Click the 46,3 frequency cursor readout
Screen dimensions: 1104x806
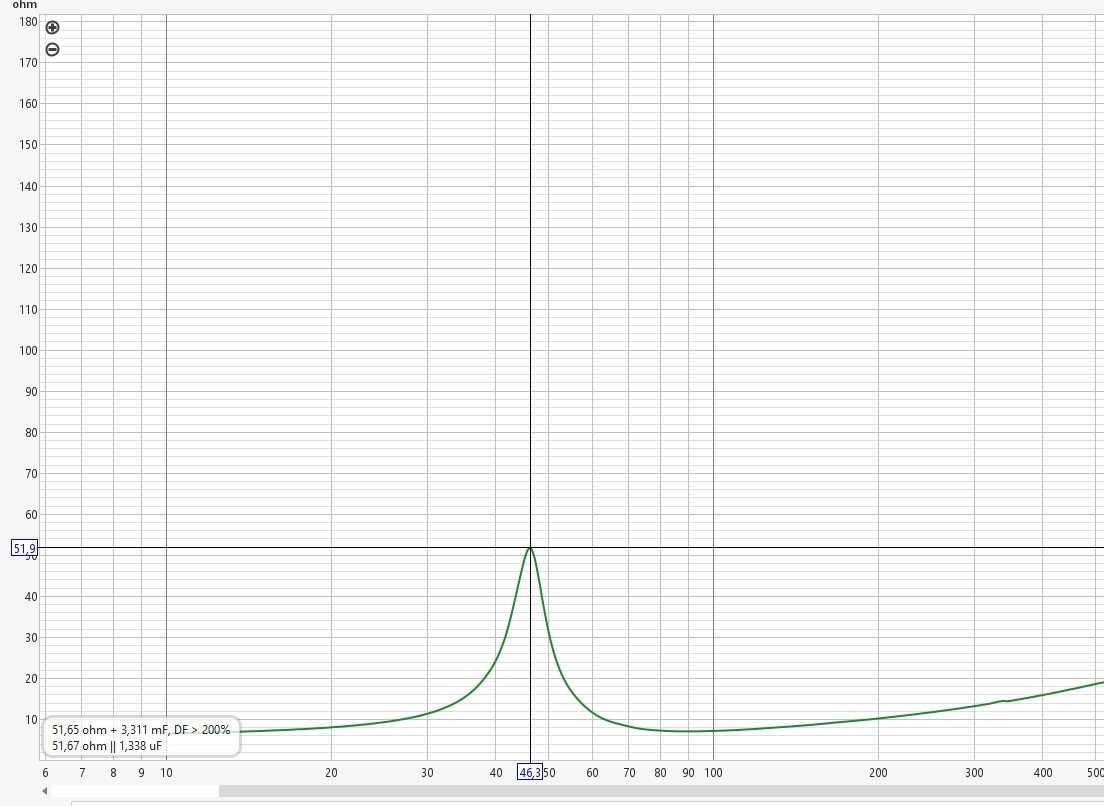(x=530, y=772)
